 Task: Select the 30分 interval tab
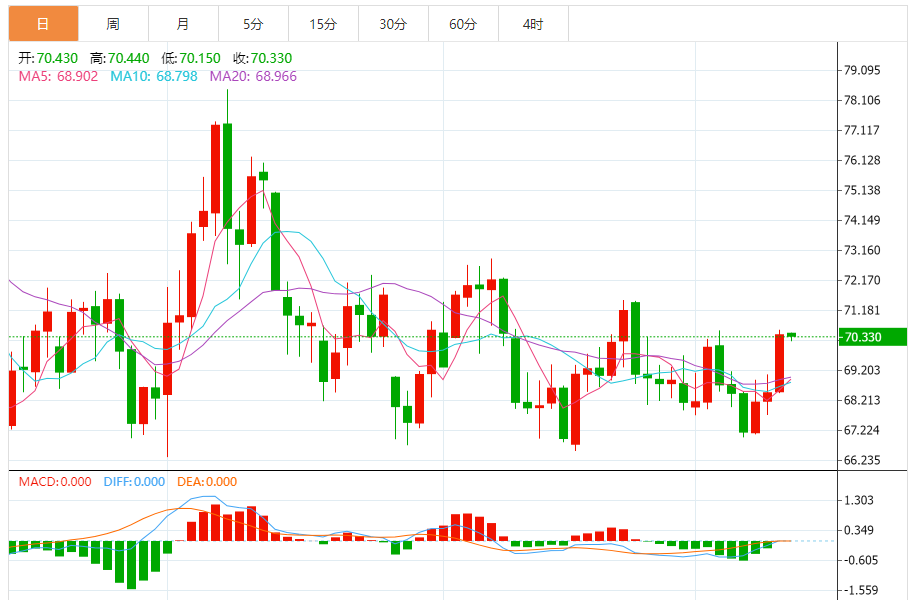pyautogui.click(x=393, y=24)
